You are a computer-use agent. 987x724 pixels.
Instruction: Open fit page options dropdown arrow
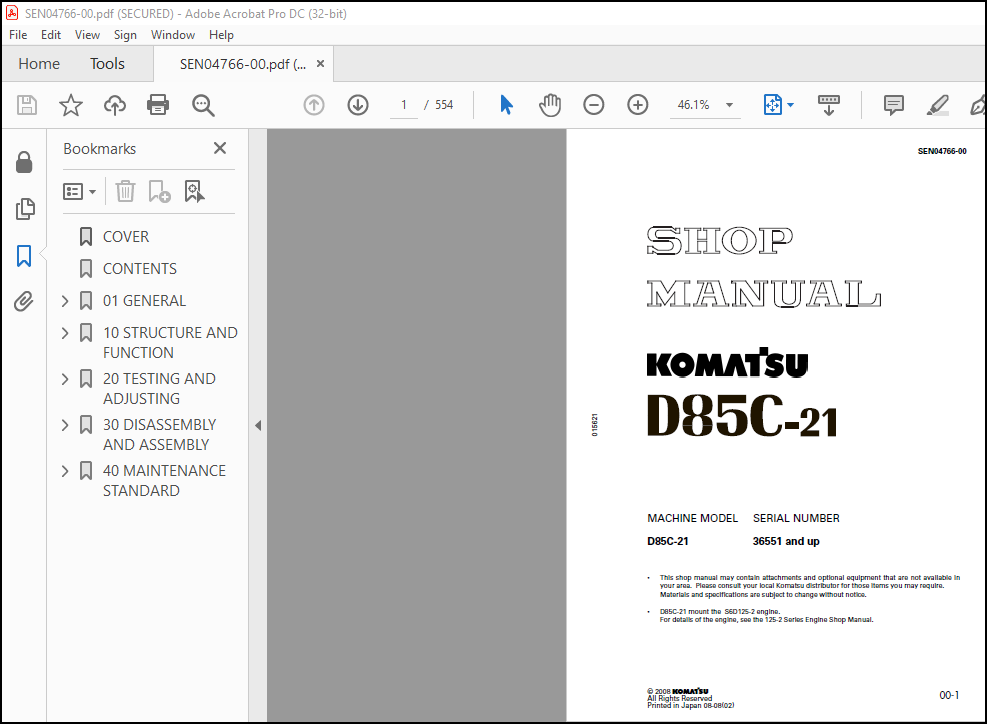pyautogui.click(x=791, y=105)
